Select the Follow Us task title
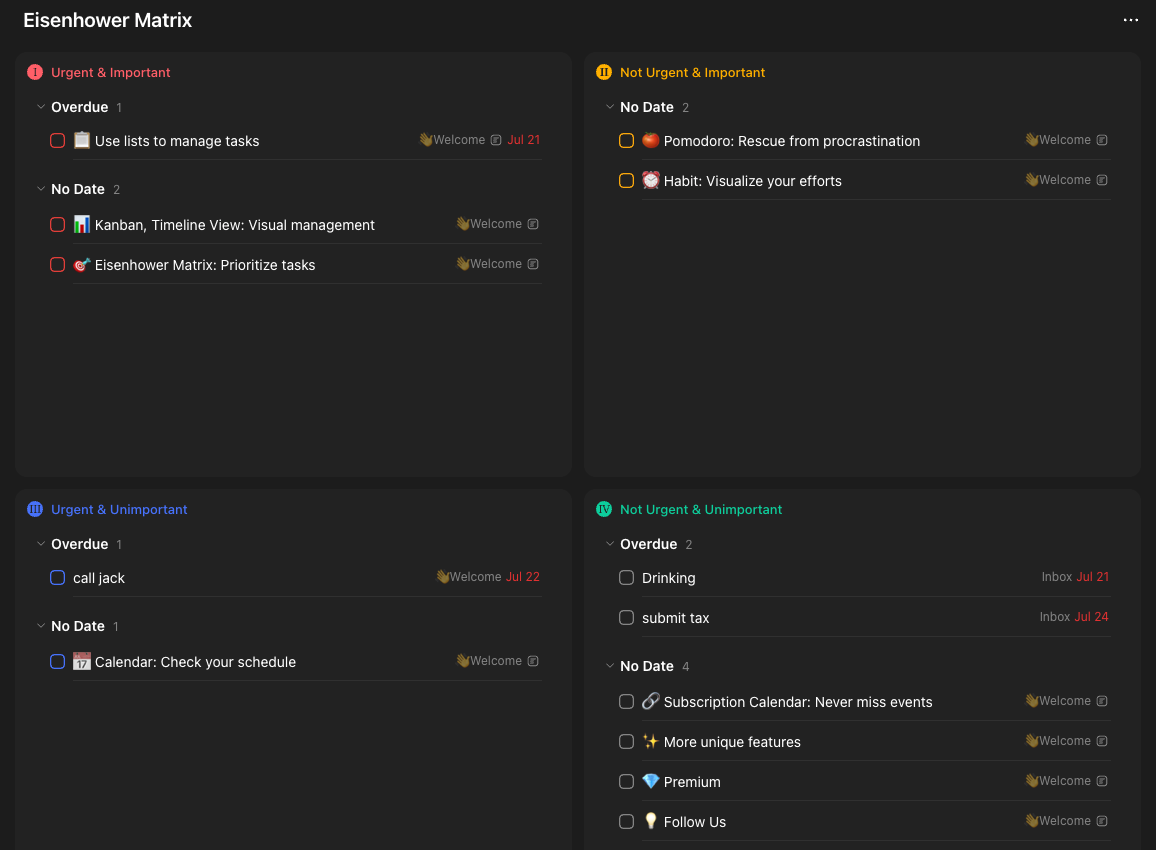The image size is (1156, 850). pyautogui.click(x=694, y=822)
